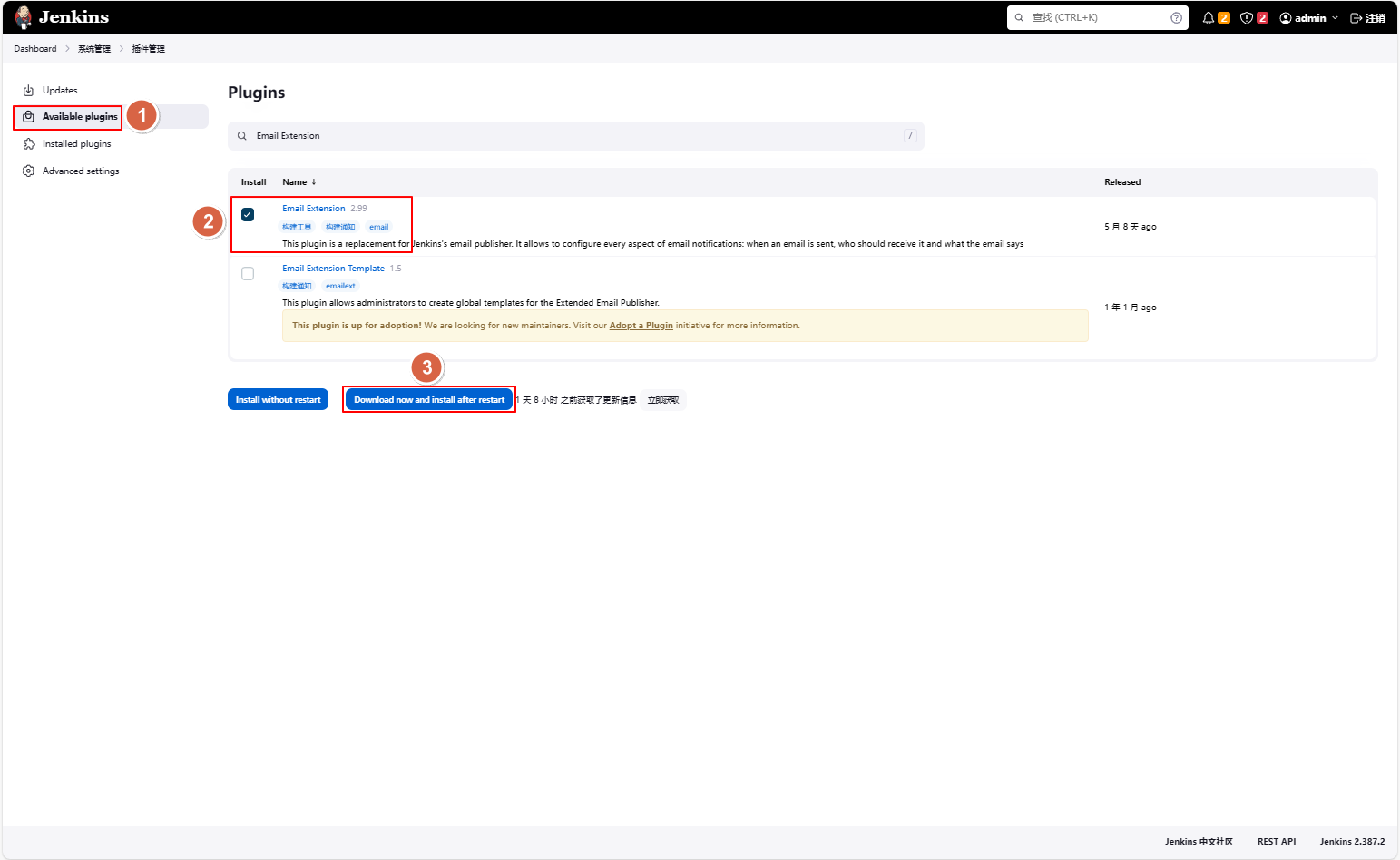1400x860 pixels.
Task: Open the admin user profile link
Action: tap(1303, 18)
